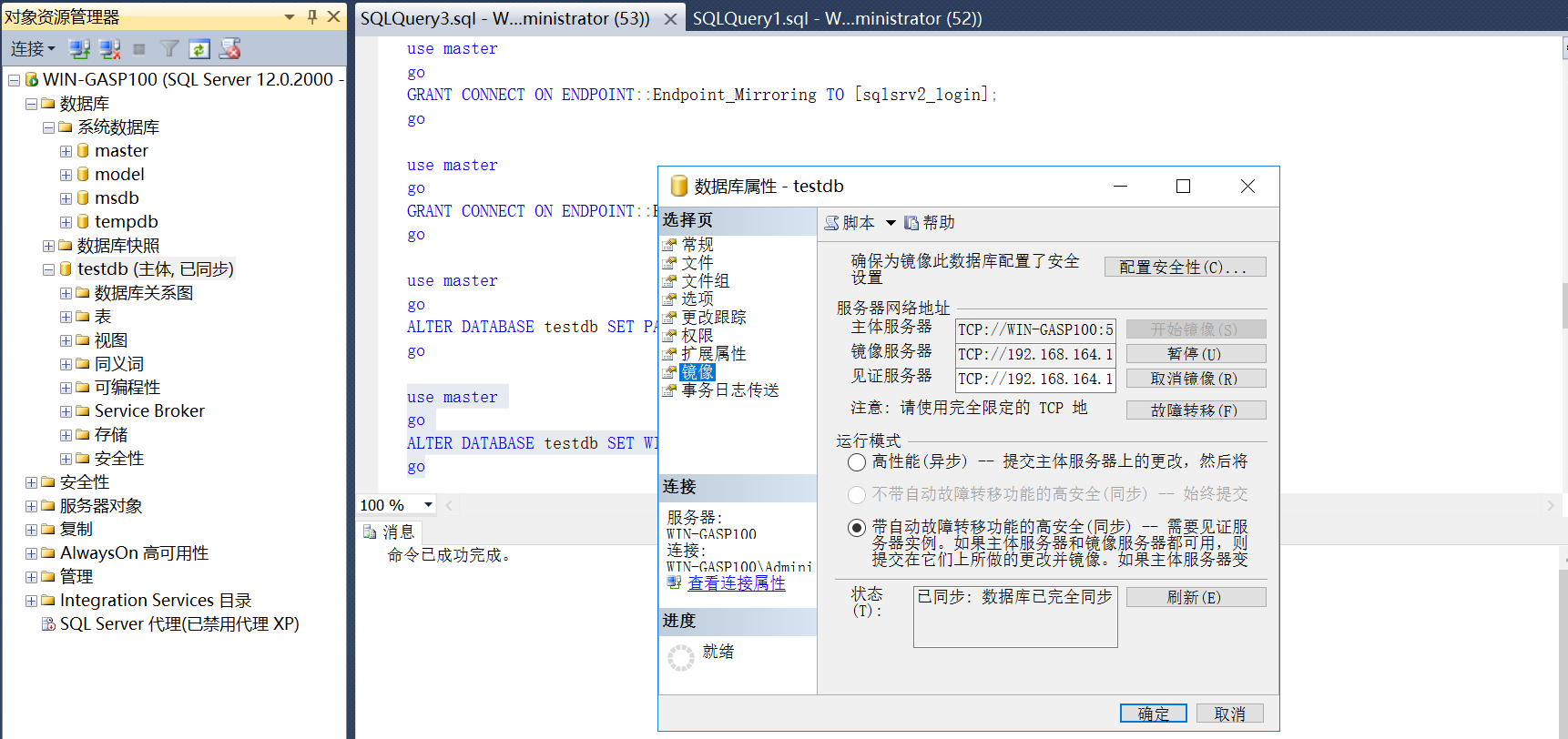The height and width of the screenshot is (739, 1568).
Task: Select 带自动故障转移功能的高安全 radio option
Action: 857,528
